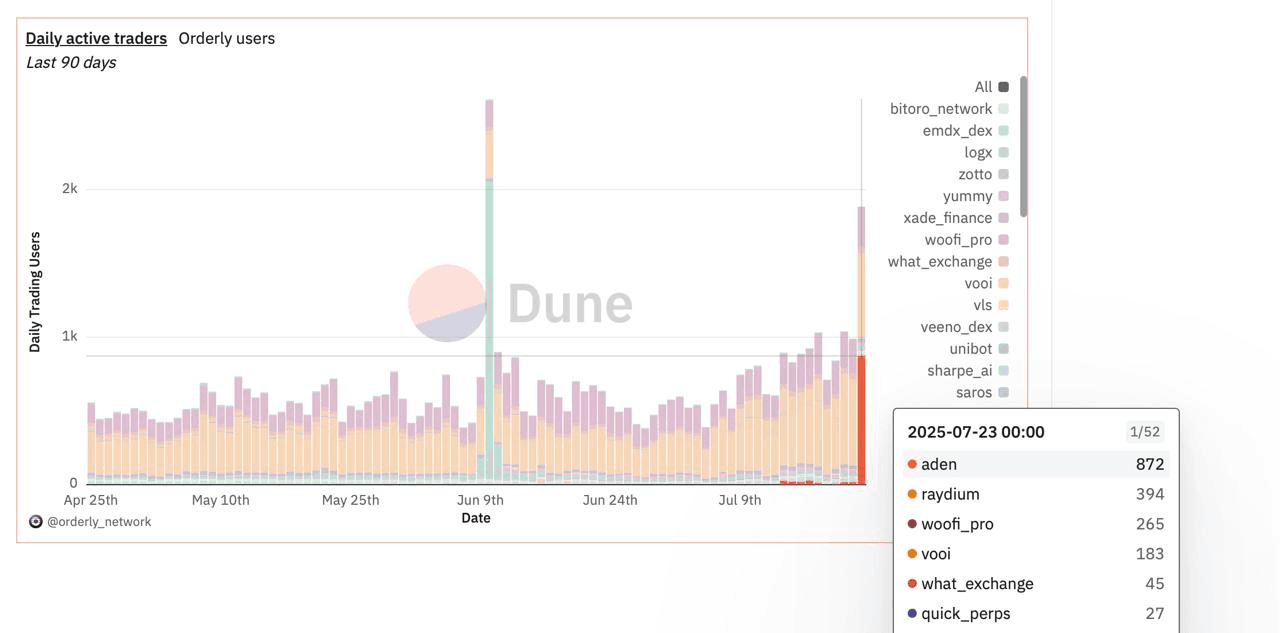
Task: Toggle veeno_dex legend entry
Action: point(965,327)
